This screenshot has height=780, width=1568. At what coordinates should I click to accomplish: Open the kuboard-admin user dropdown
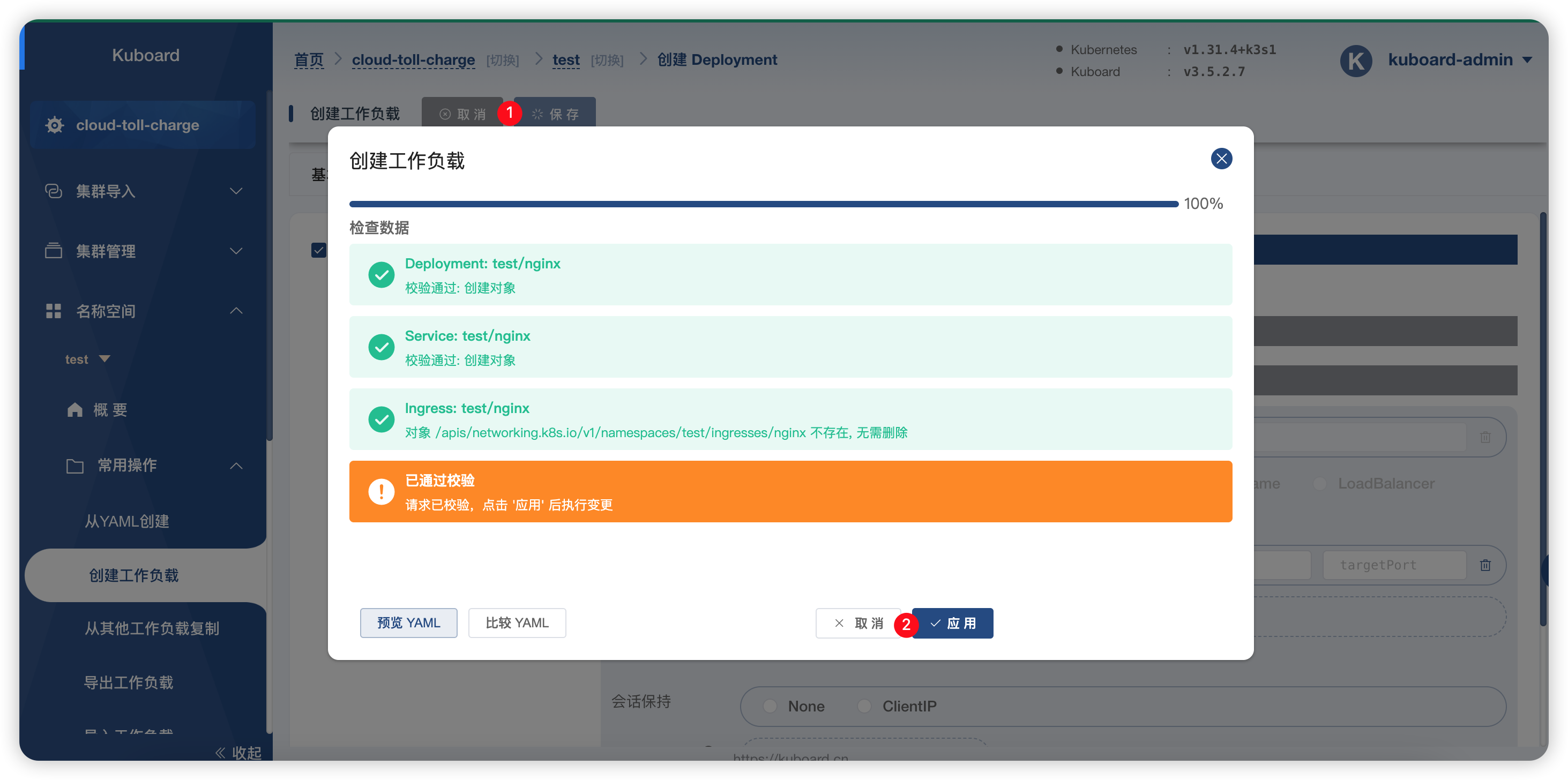(x=1460, y=59)
